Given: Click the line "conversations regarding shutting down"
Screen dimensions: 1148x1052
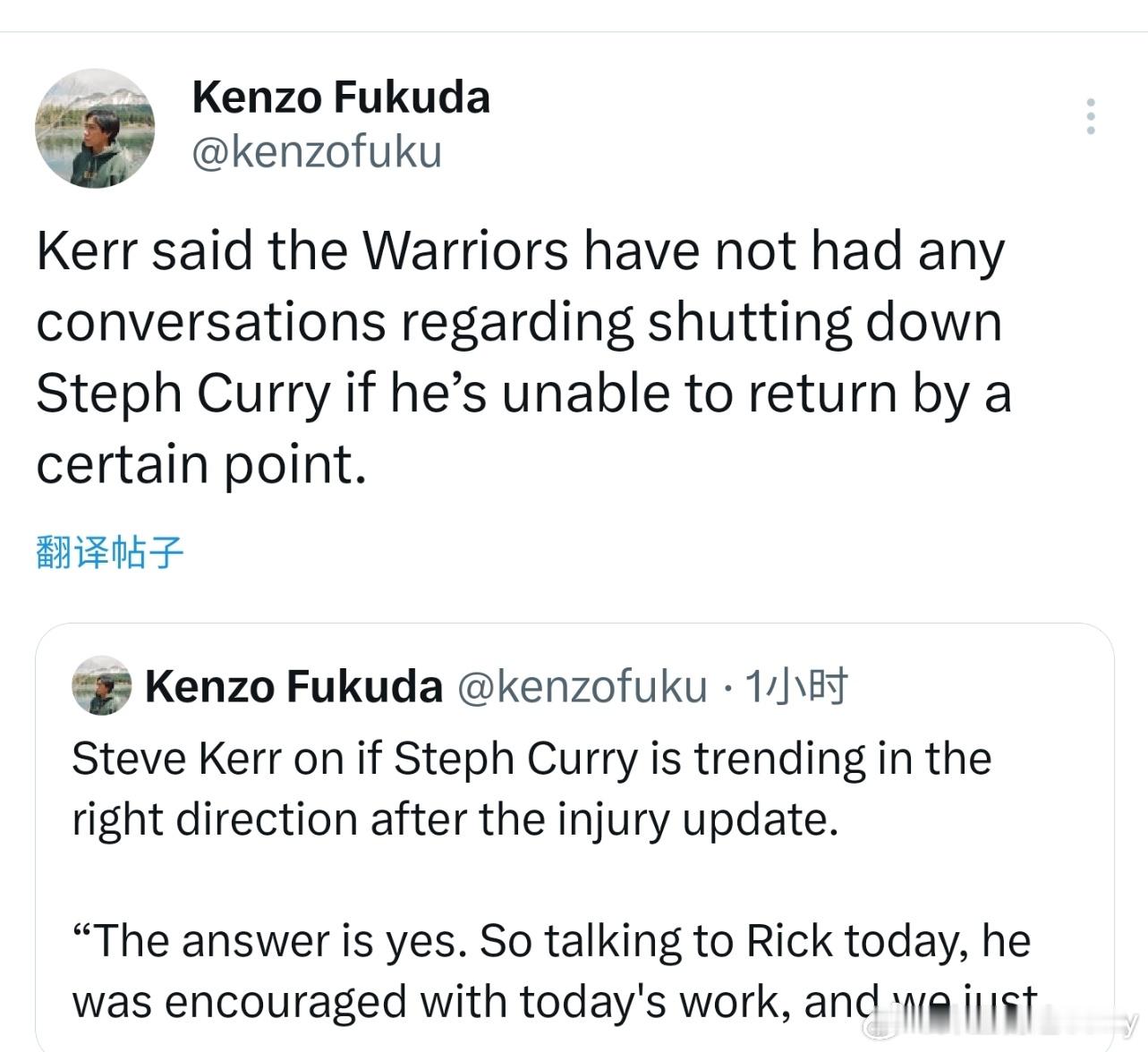Looking at the screenshot, I should click(518, 322).
